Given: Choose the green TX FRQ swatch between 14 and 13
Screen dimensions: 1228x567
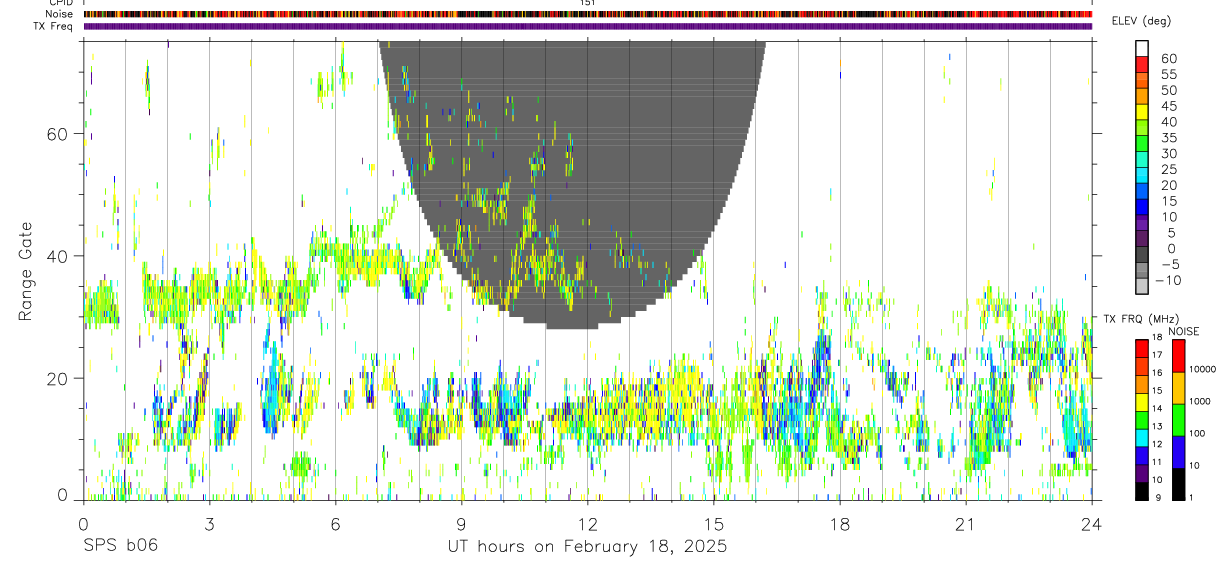Looking at the screenshot, I should [1141, 419].
